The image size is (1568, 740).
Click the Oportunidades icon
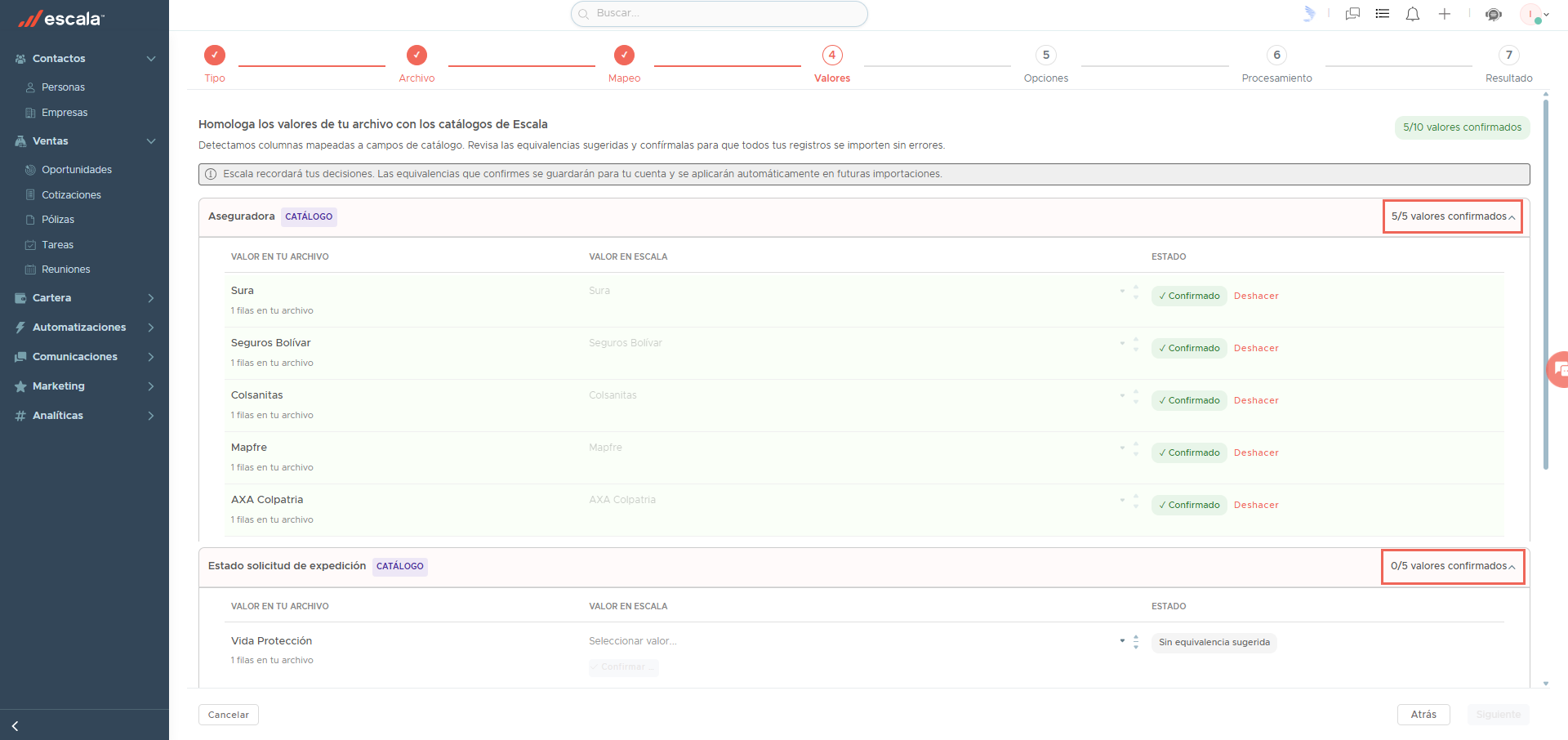(30, 170)
